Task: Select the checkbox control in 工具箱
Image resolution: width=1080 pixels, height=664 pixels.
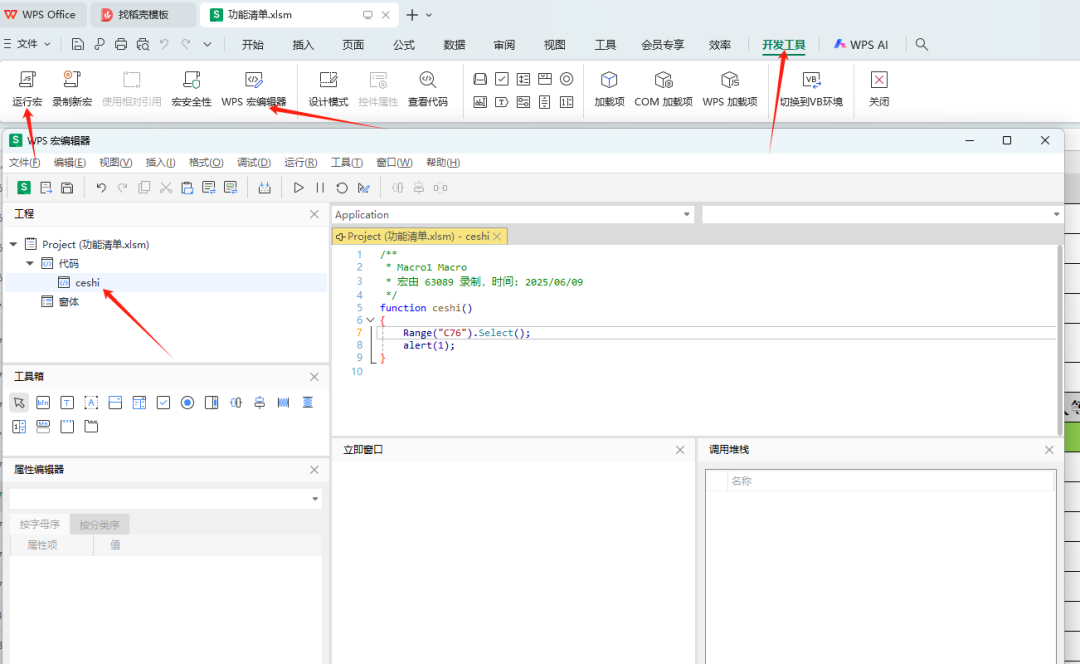Action: (x=163, y=402)
